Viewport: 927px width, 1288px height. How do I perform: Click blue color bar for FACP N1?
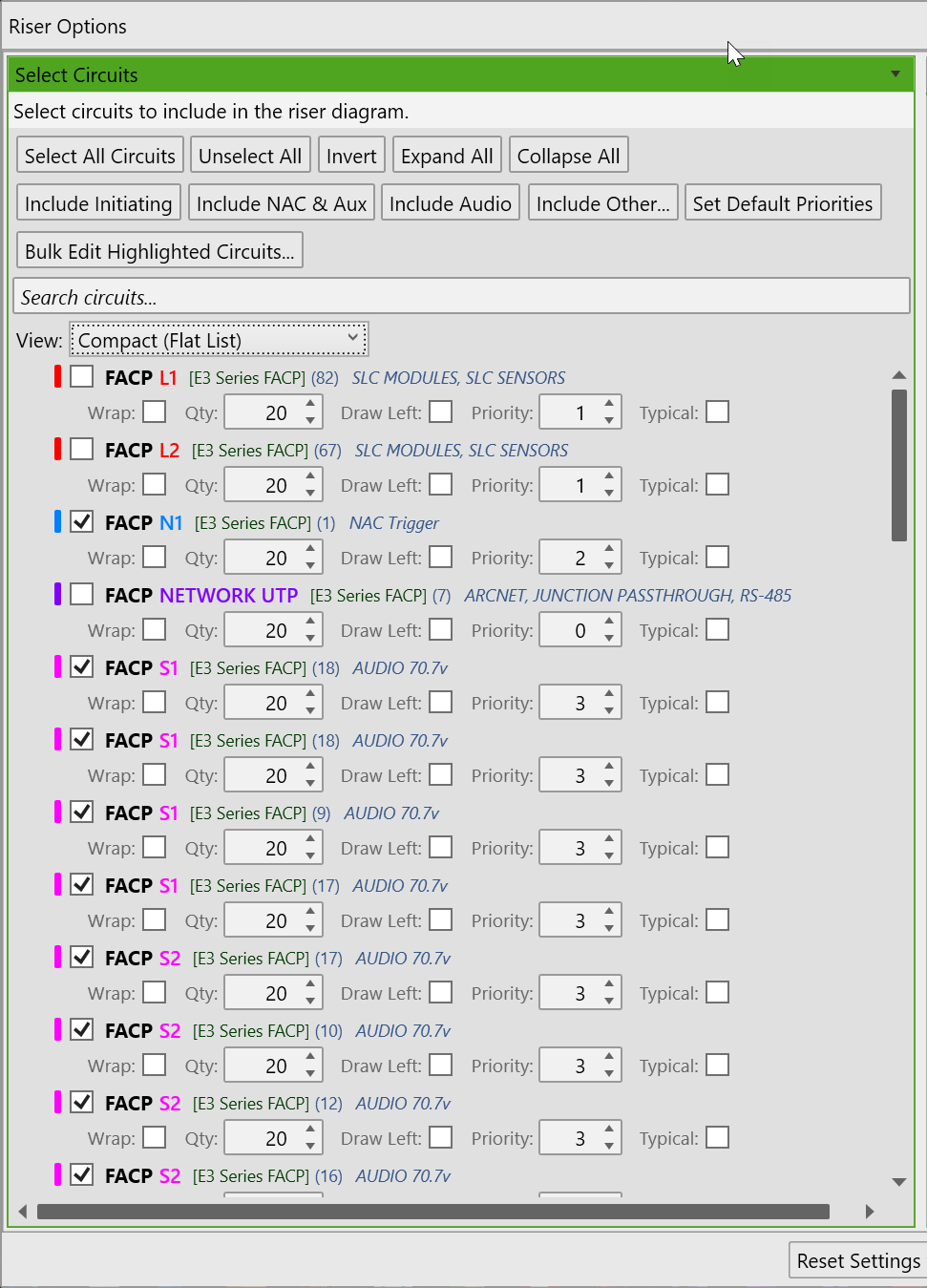click(x=58, y=521)
